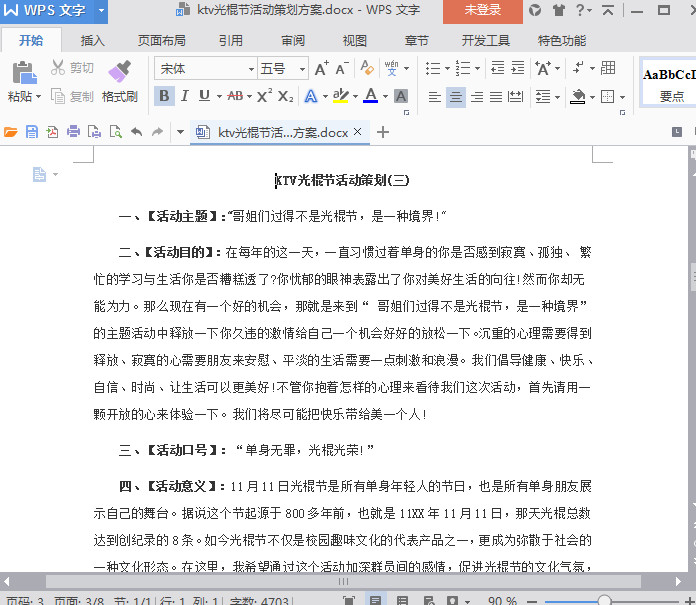Apply the 要点 style from the gallery
The image size is (696, 605).
pos(669,83)
